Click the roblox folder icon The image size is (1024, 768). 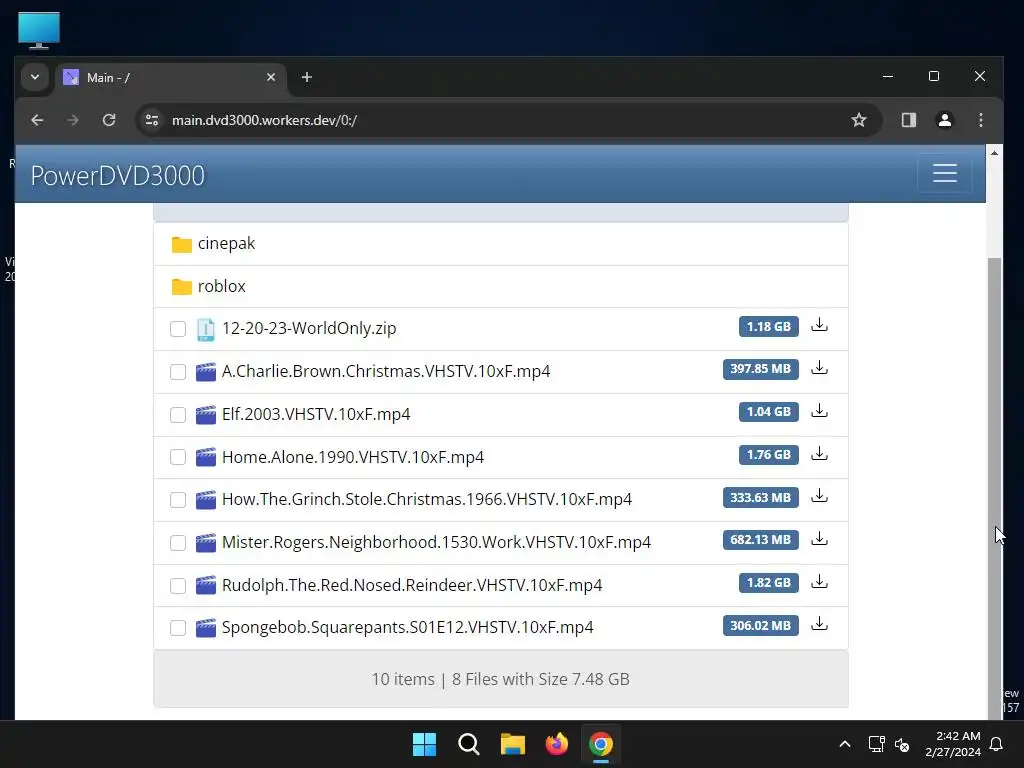pyautogui.click(x=182, y=287)
